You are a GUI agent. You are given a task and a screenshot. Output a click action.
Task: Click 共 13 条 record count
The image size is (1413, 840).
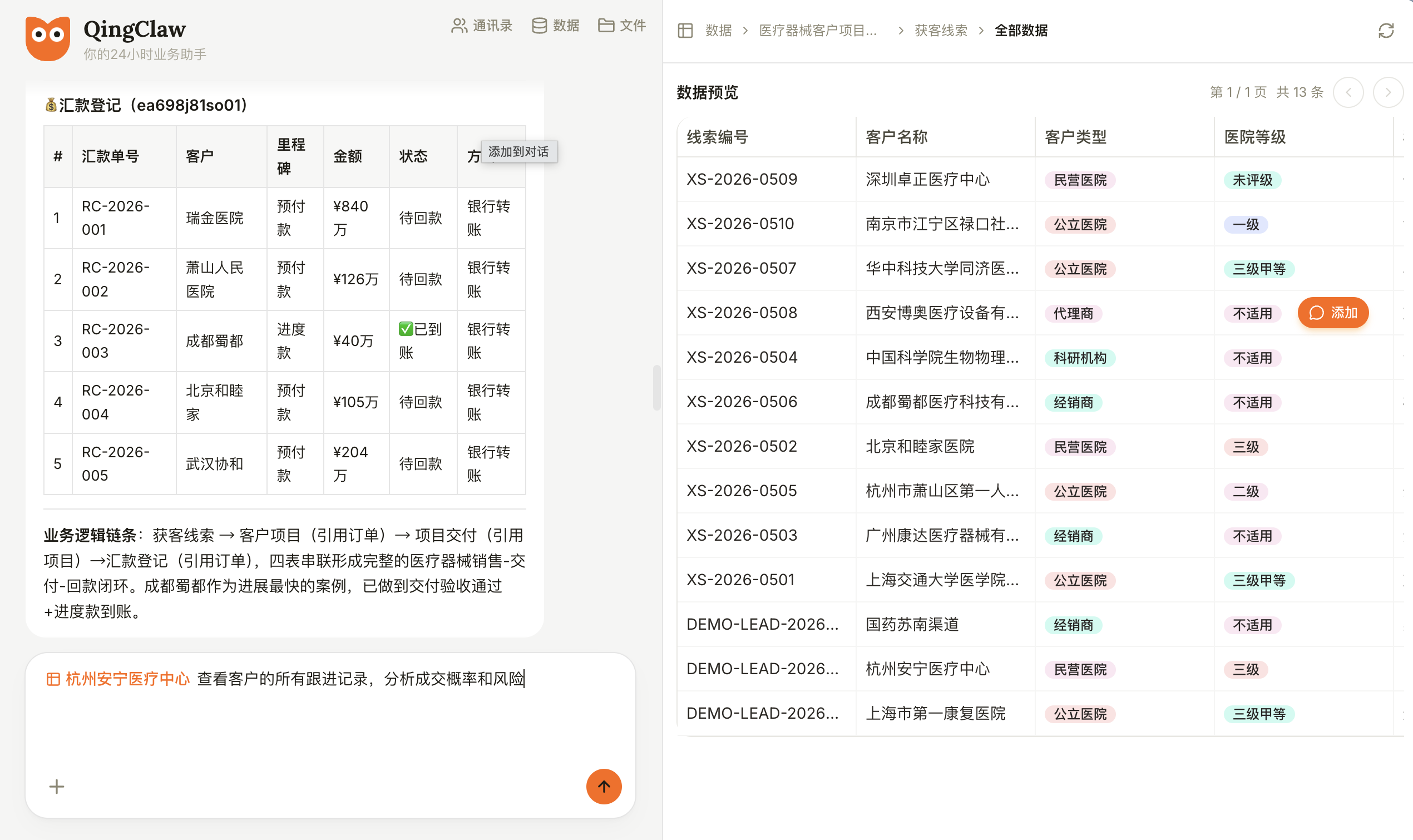point(1300,92)
